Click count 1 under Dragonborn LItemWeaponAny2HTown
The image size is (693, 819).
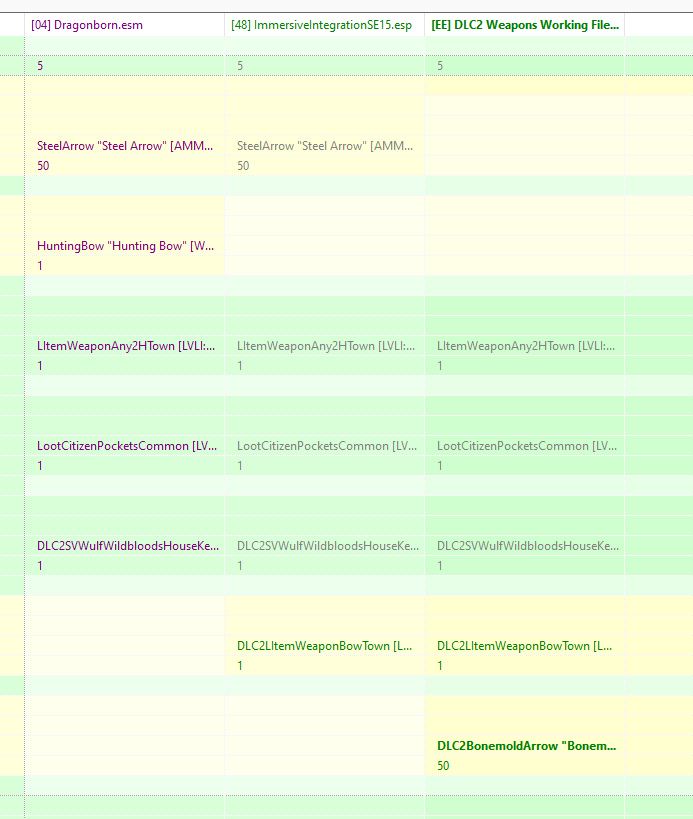[40, 366]
